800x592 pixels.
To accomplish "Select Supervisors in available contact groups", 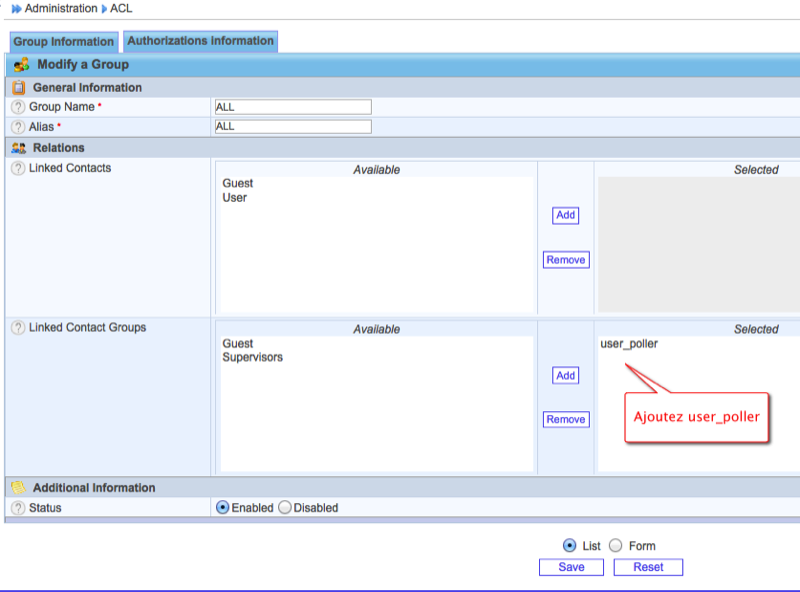I will point(252,357).
